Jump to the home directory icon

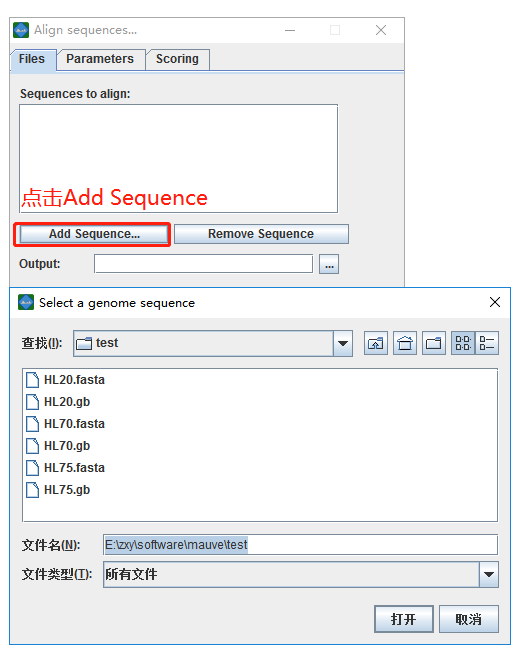click(405, 343)
